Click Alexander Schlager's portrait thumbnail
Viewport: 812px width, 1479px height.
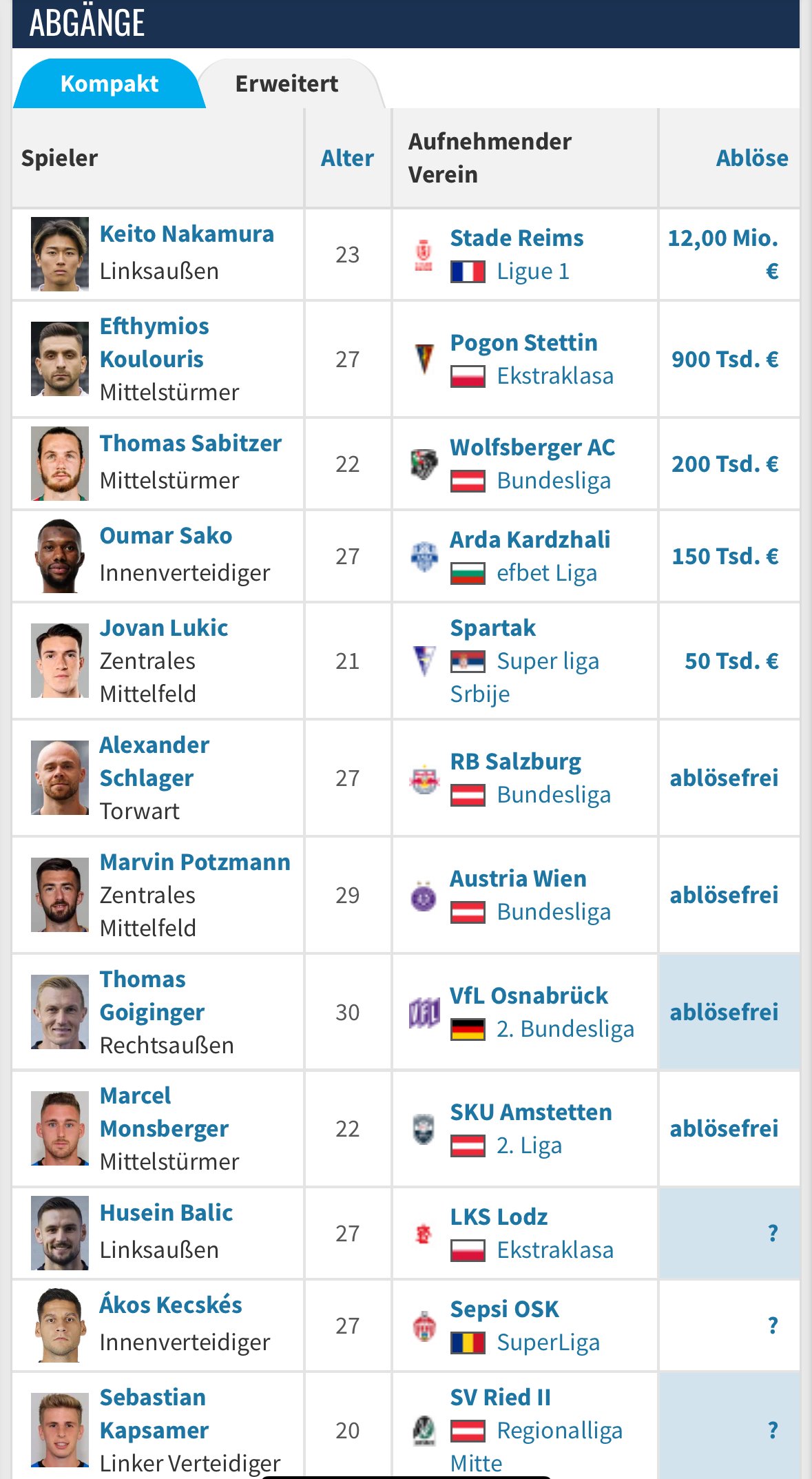pyautogui.click(x=60, y=778)
